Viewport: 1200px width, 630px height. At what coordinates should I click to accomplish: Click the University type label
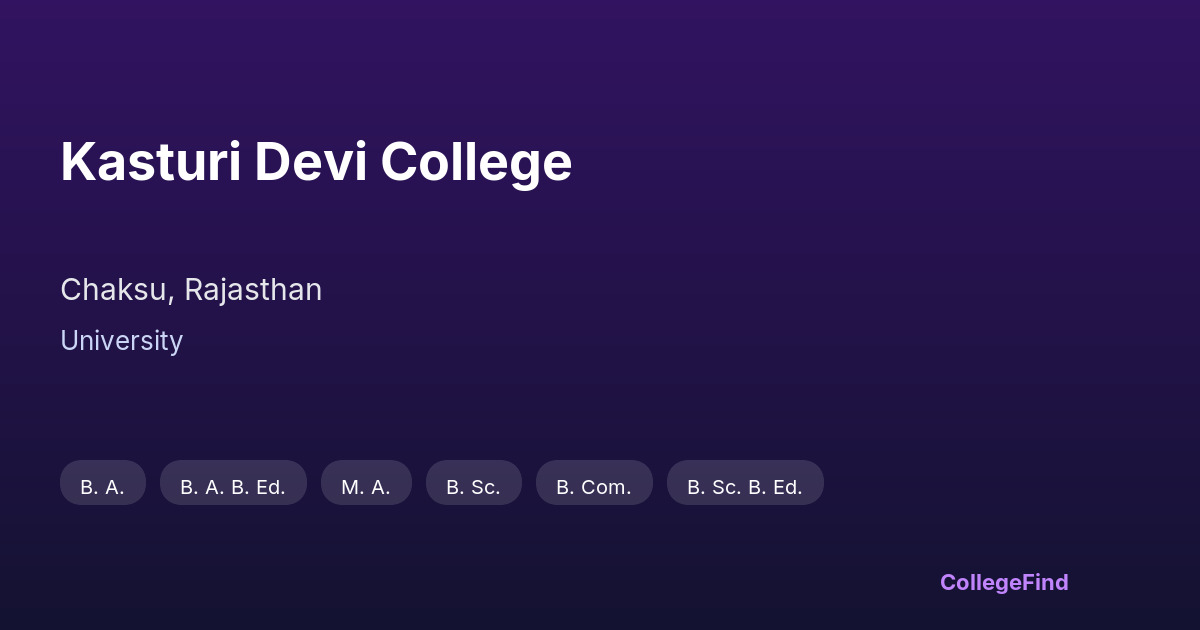click(121, 341)
